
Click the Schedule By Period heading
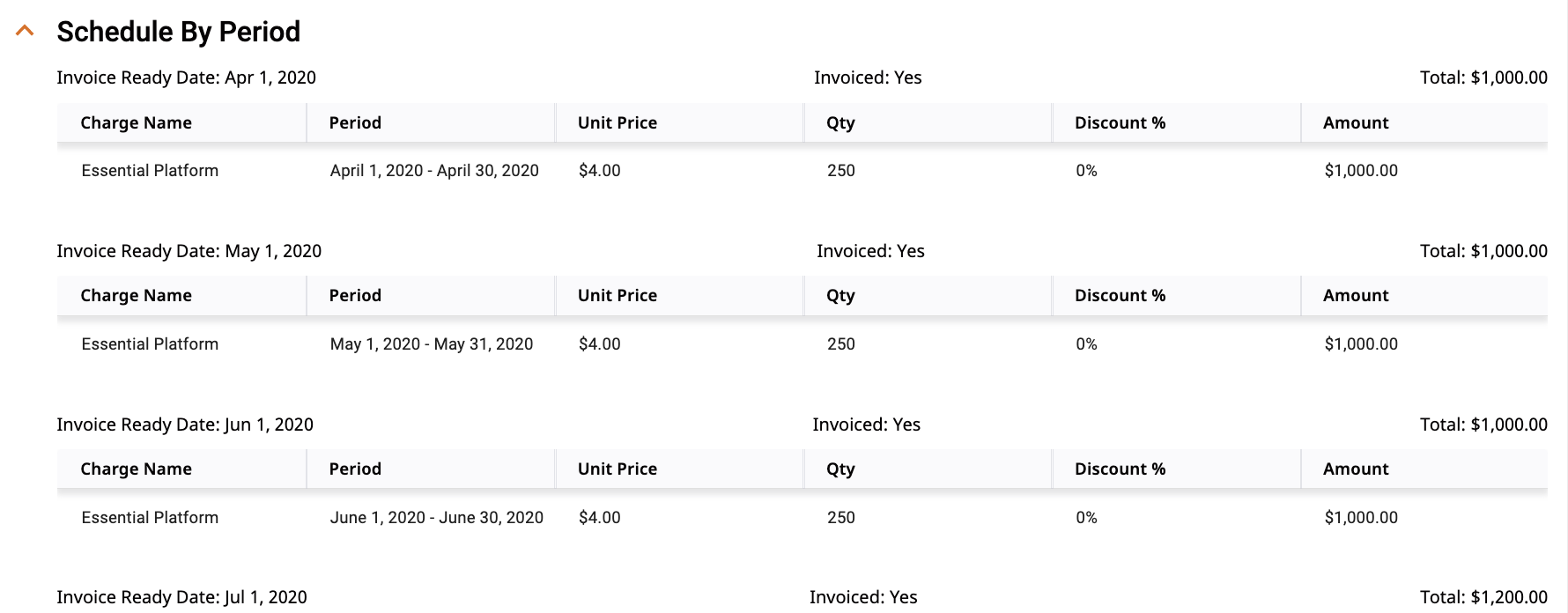(178, 32)
